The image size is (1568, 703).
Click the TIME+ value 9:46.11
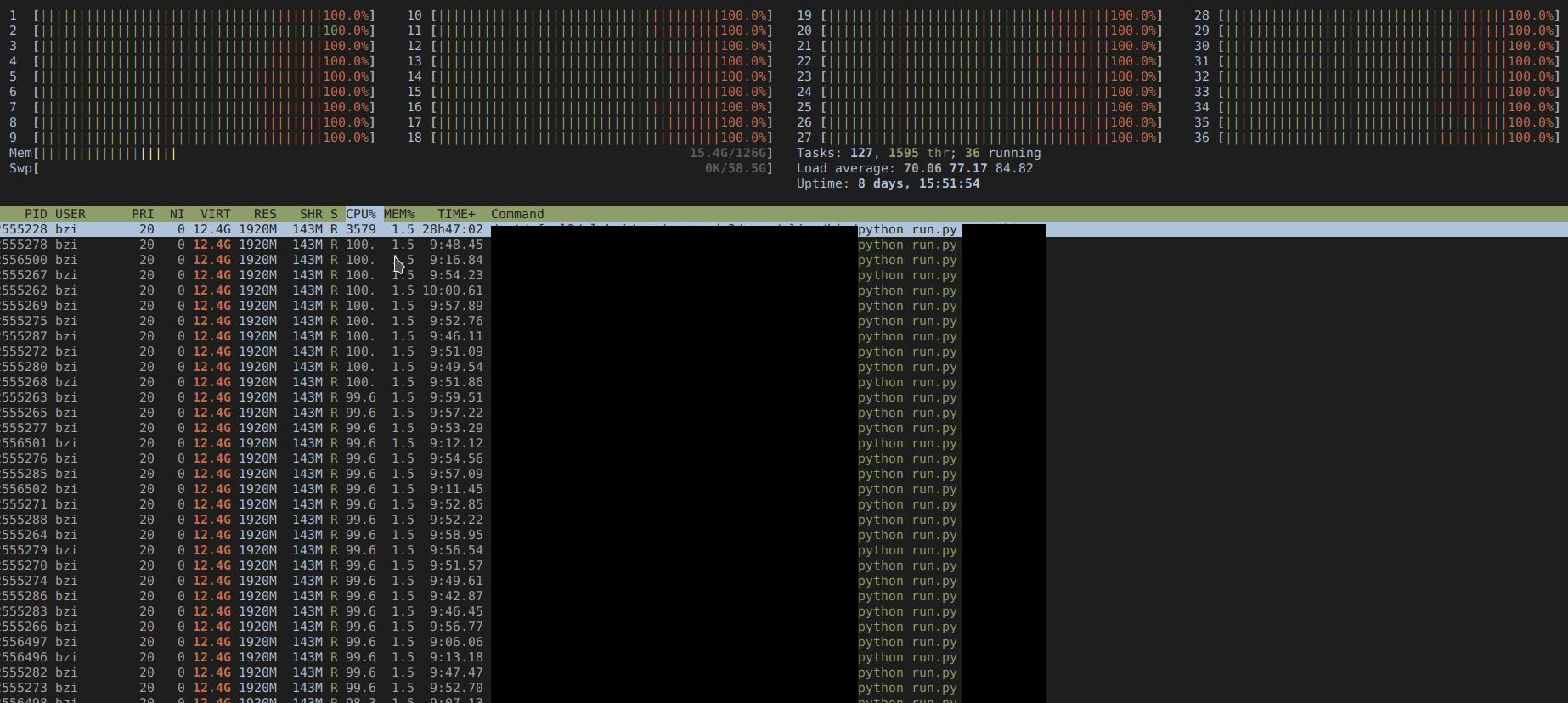click(x=456, y=336)
